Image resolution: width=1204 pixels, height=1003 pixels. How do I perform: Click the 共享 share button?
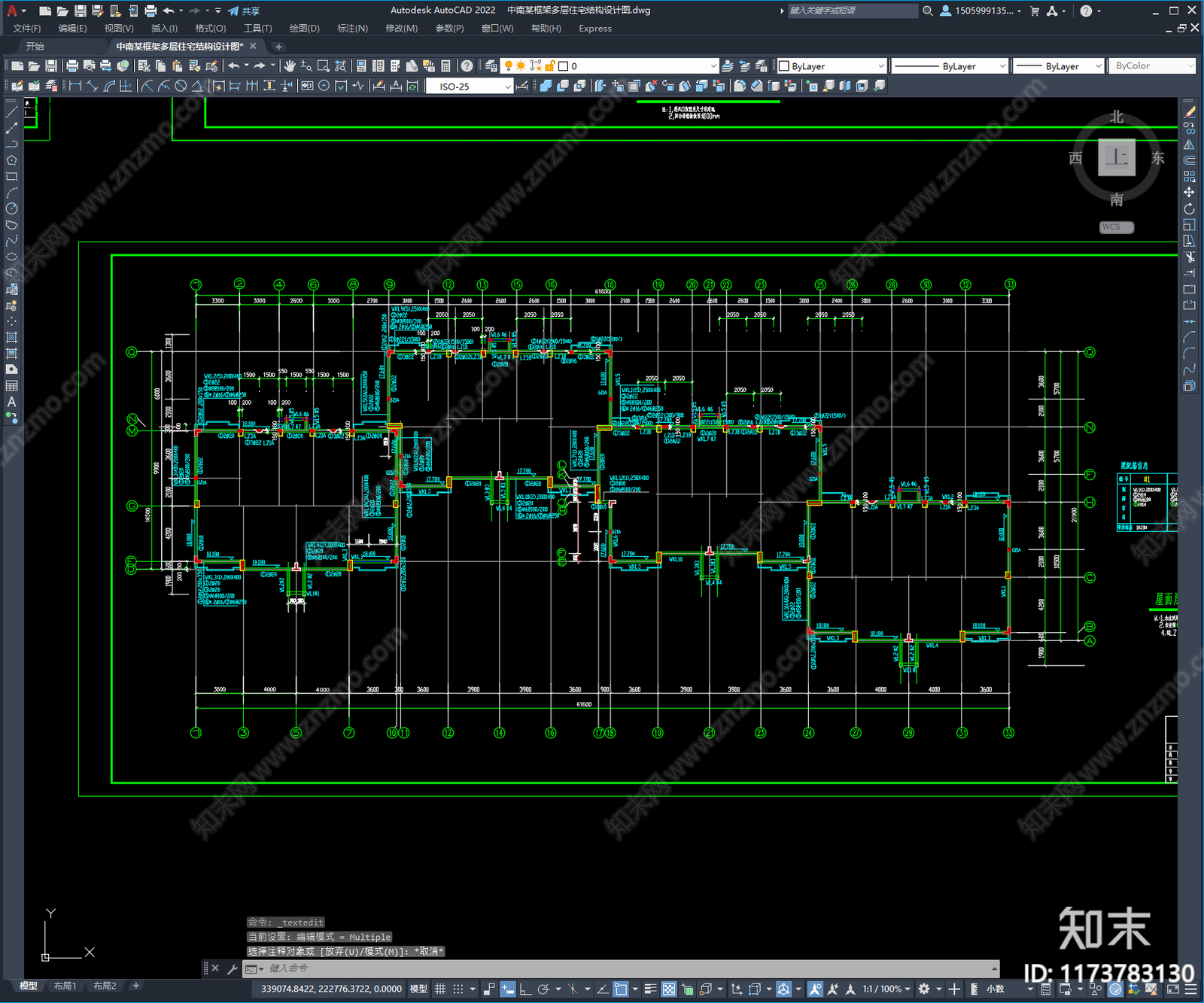click(x=244, y=11)
